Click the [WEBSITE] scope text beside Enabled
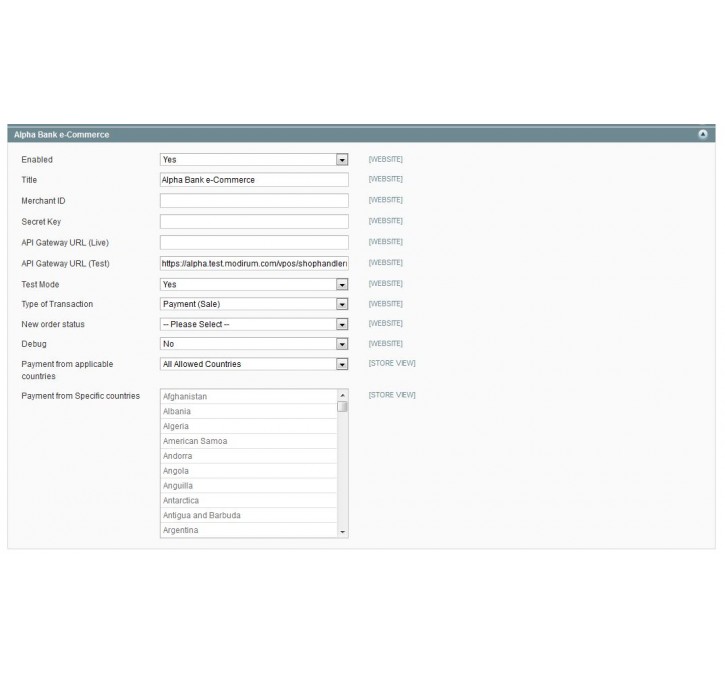This screenshot has width=725, height=680. [x=386, y=159]
